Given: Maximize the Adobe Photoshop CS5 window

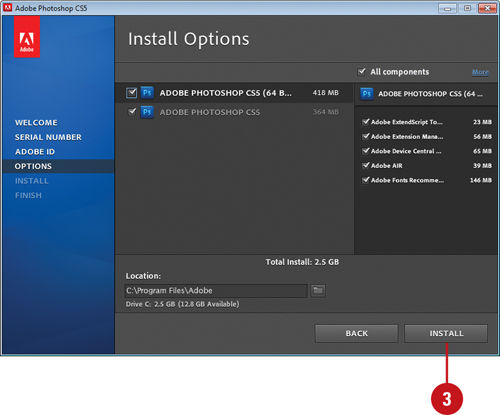Looking at the screenshot, I should point(467,8).
